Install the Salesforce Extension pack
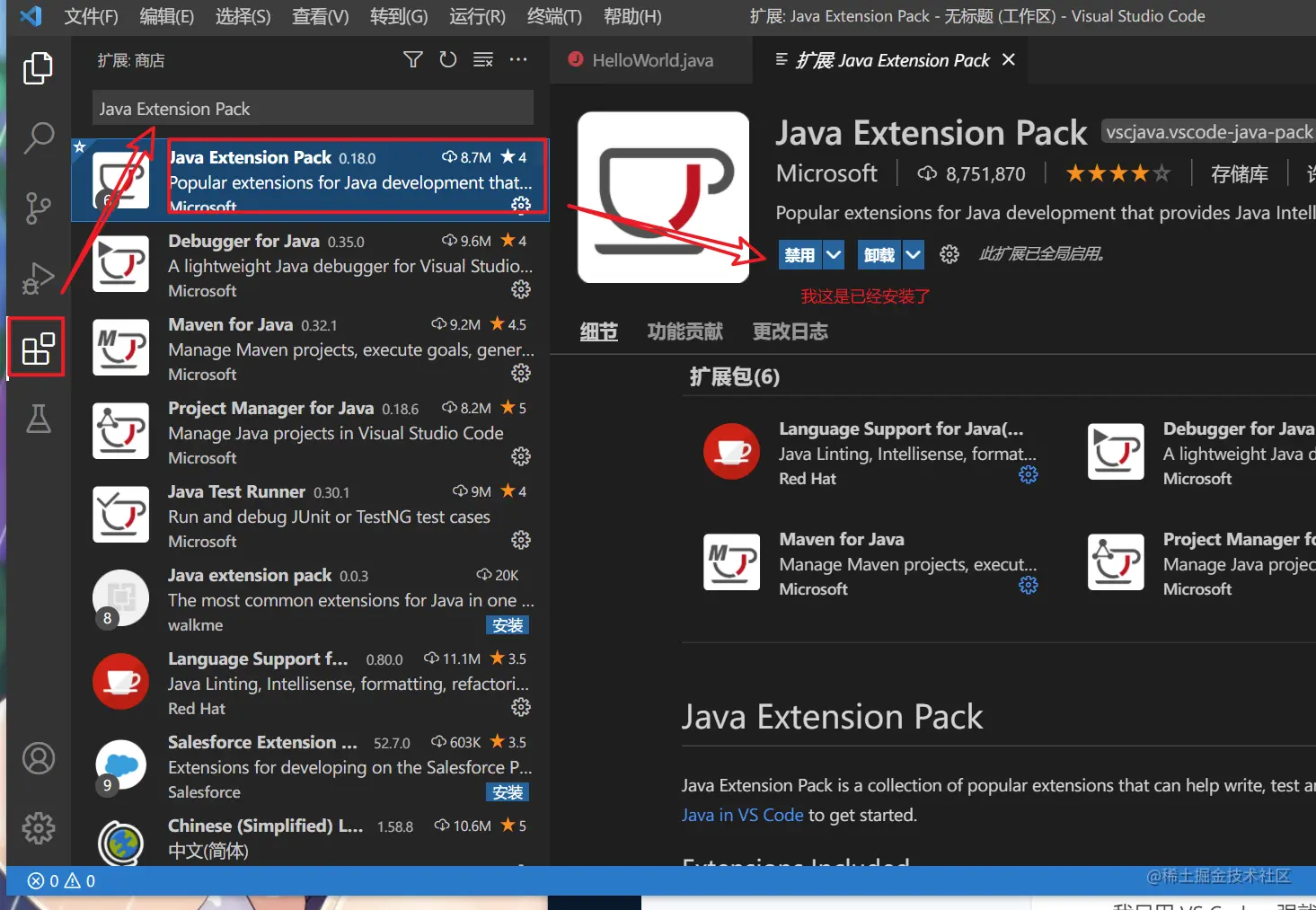 coord(508,792)
